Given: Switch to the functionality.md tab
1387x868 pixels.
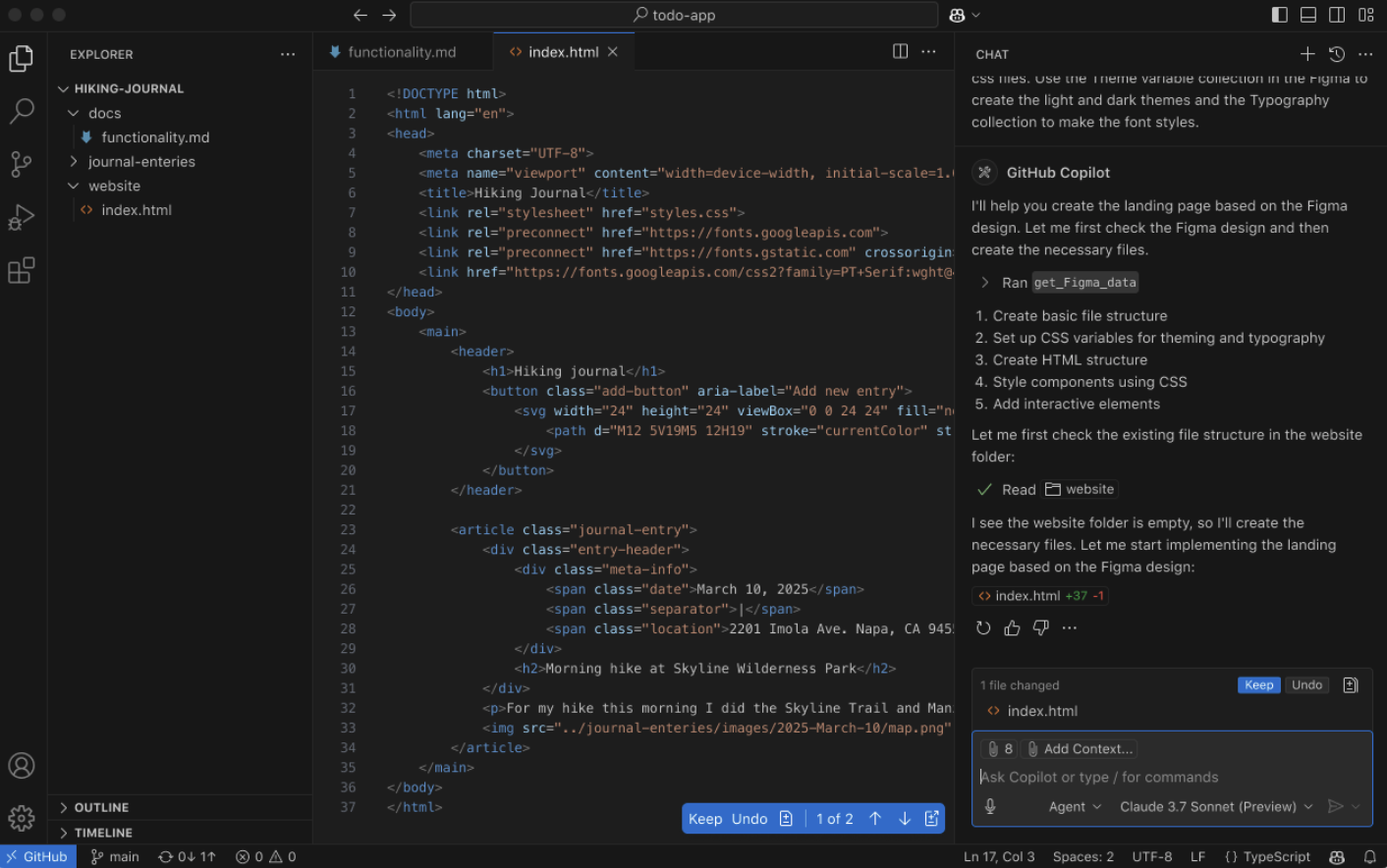Looking at the screenshot, I should pyautogui.click(x=403, y=50).
